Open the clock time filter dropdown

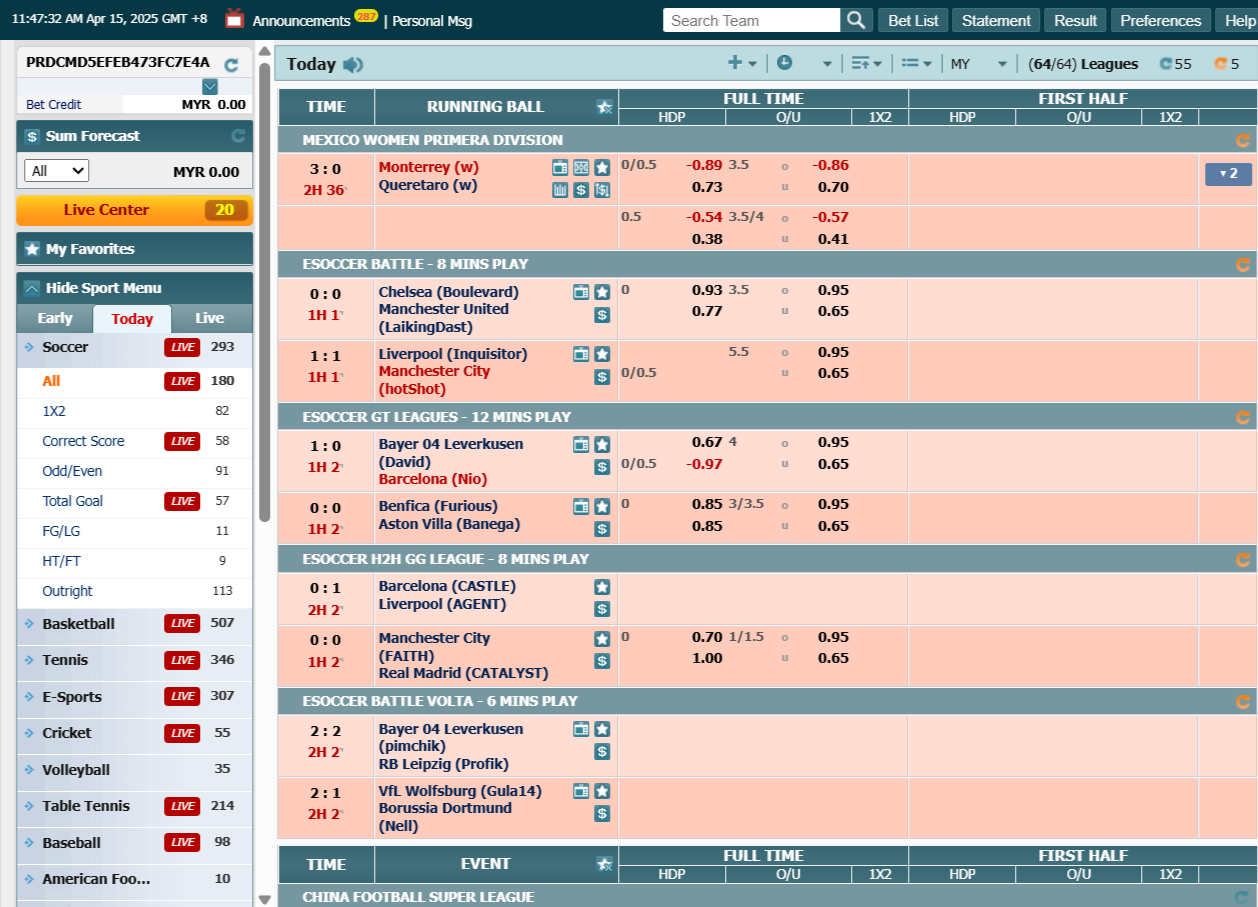coord(805,63)
